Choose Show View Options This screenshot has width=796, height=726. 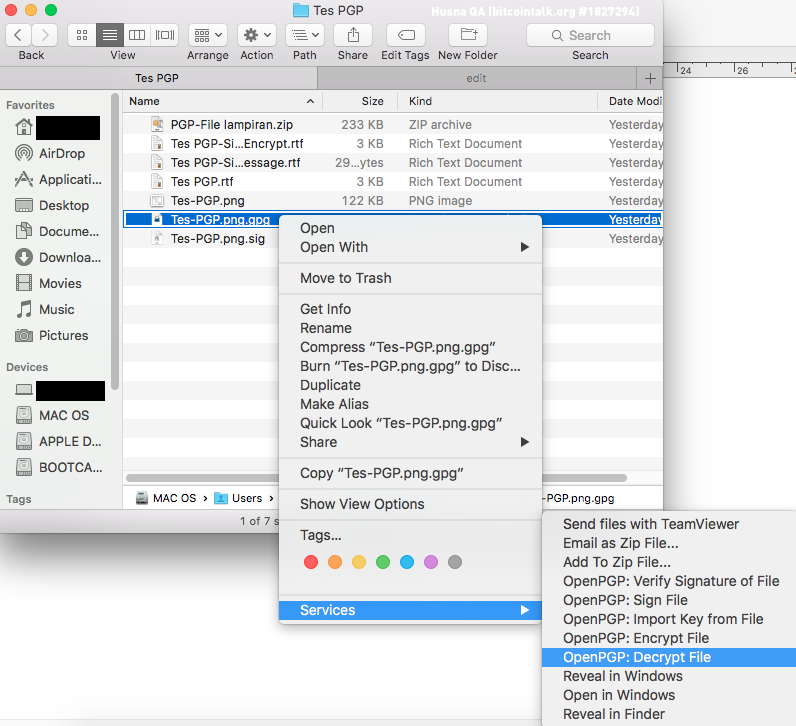click(x=410, y=504)
